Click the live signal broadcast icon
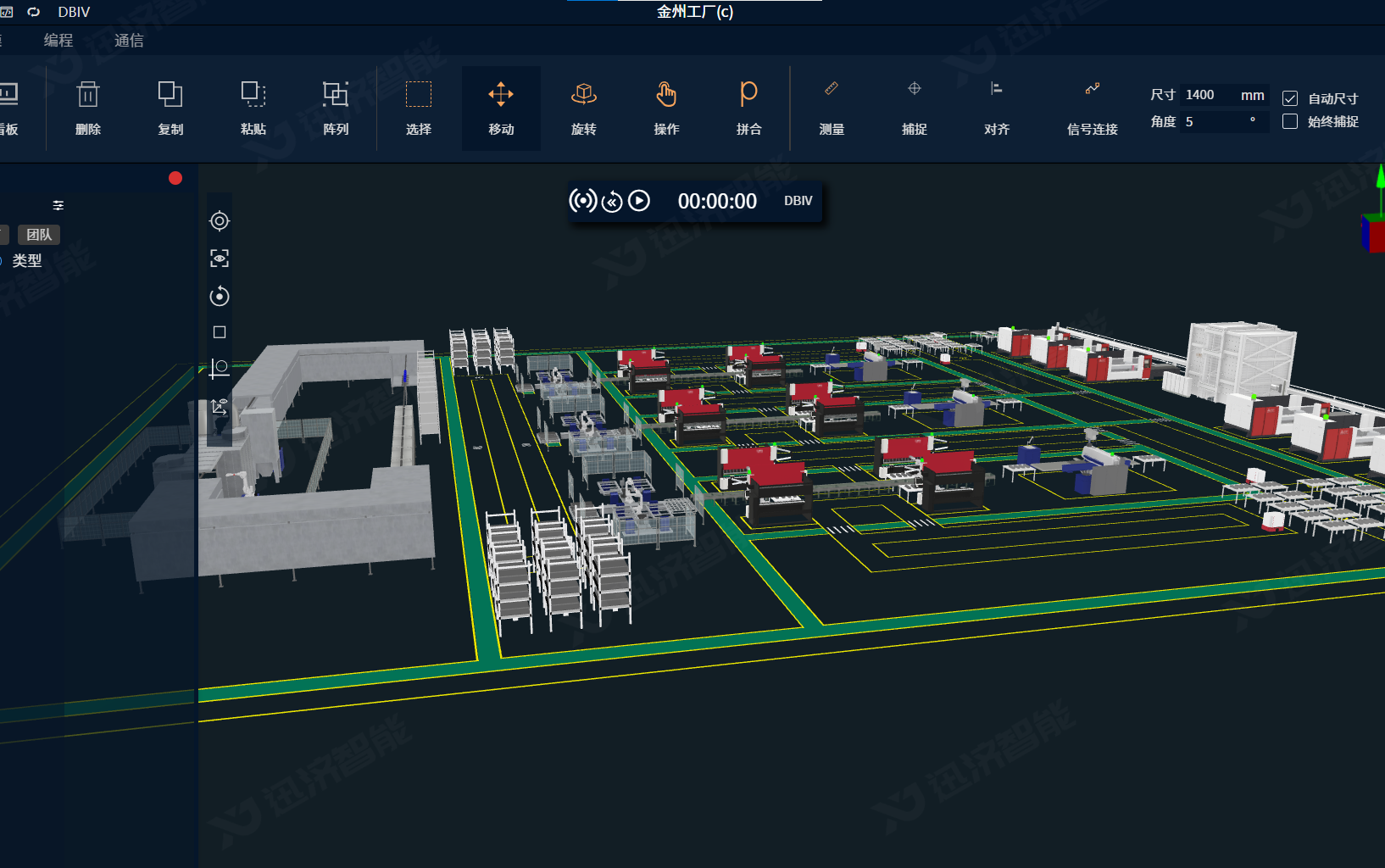The image size is (1385, 868). coord(582,201)
